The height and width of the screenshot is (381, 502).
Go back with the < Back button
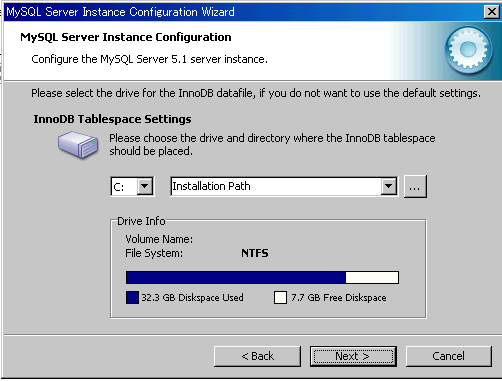coord(257,356)
